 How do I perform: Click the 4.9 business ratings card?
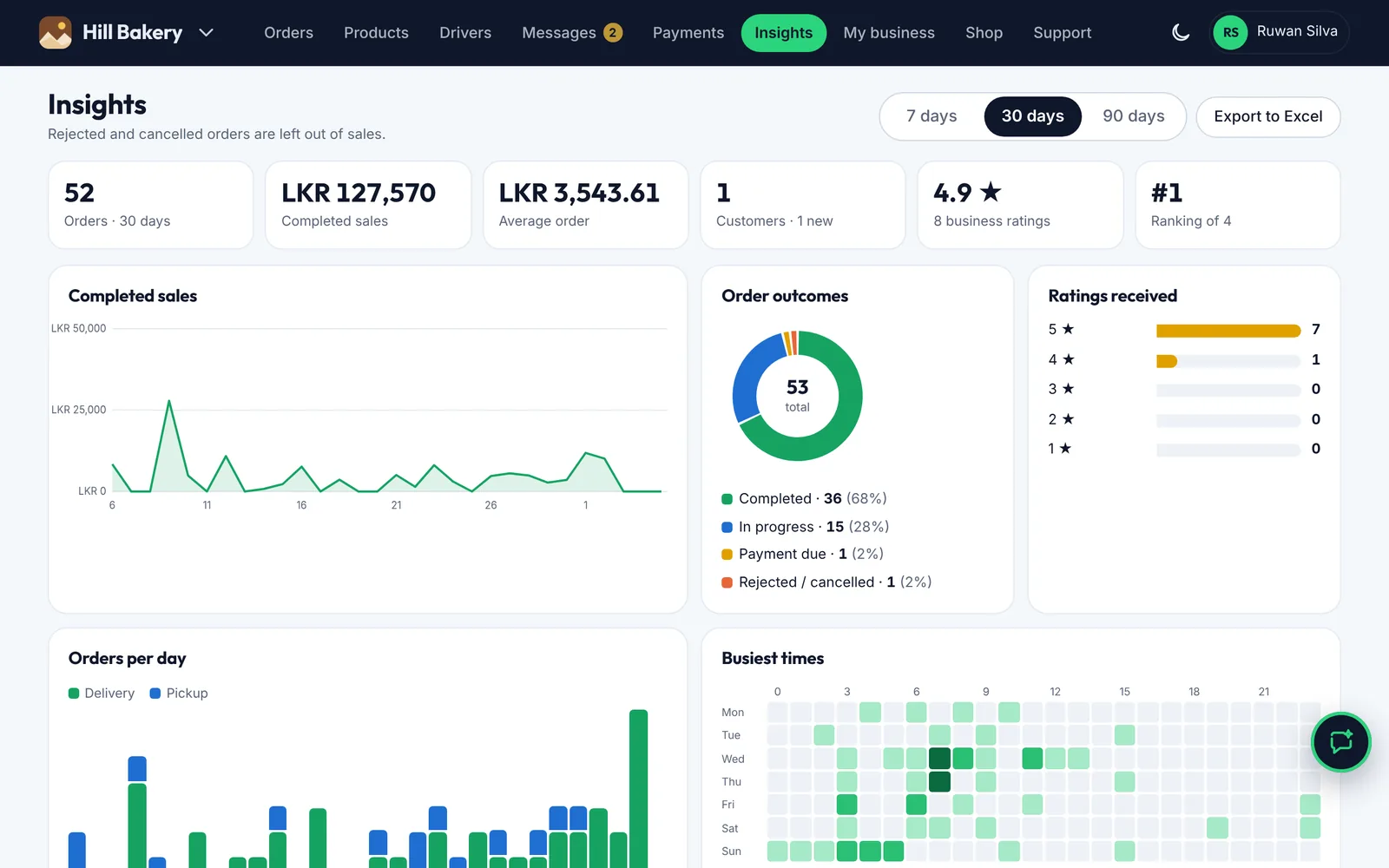[x=1021, y=205]
